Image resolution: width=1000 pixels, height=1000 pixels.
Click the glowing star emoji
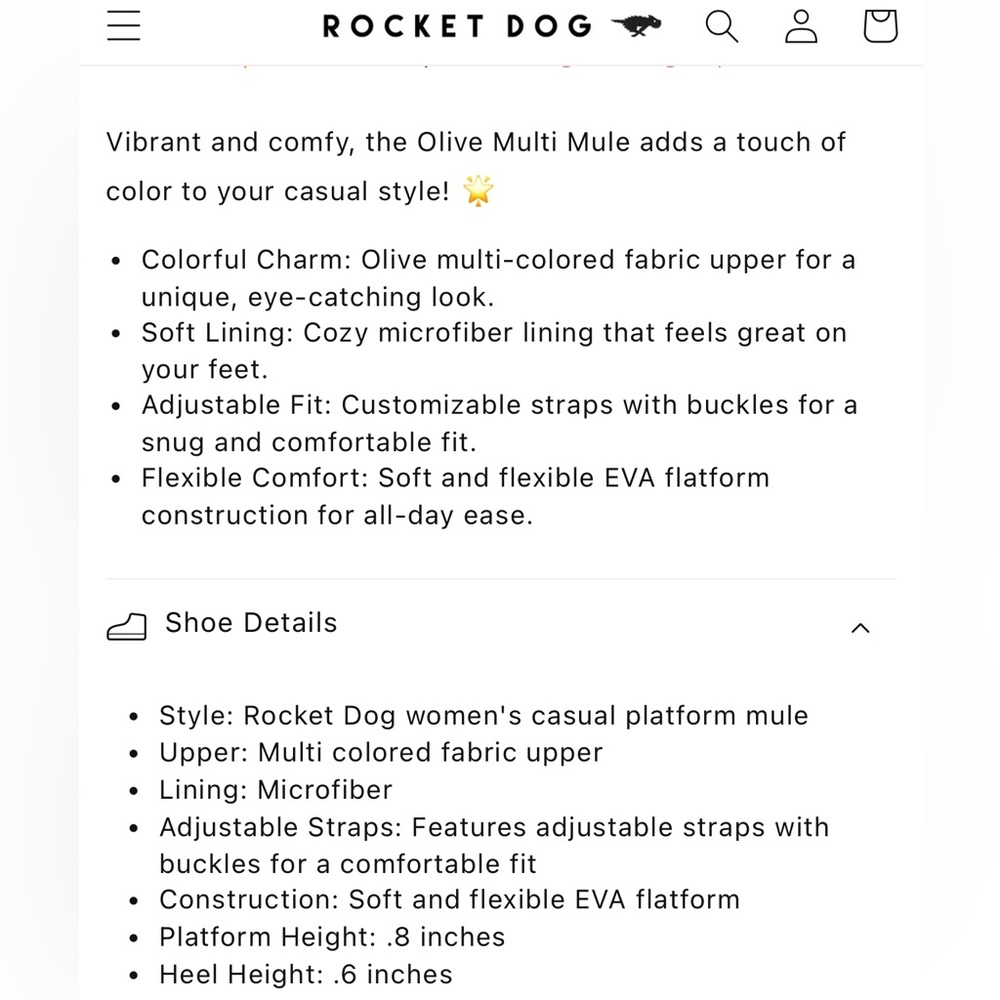point(478,191)
